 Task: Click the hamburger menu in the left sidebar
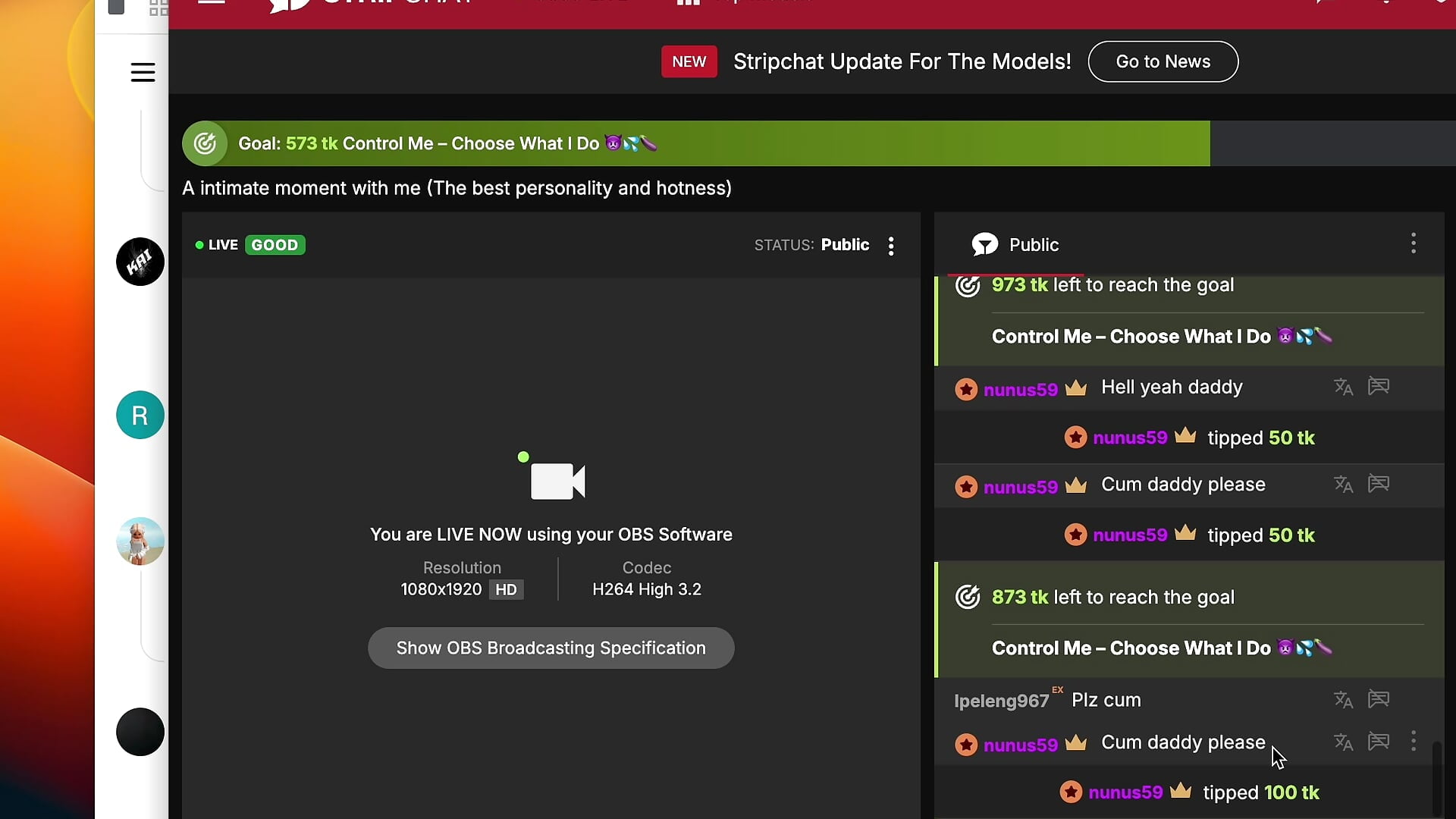(x=143, y=73)
